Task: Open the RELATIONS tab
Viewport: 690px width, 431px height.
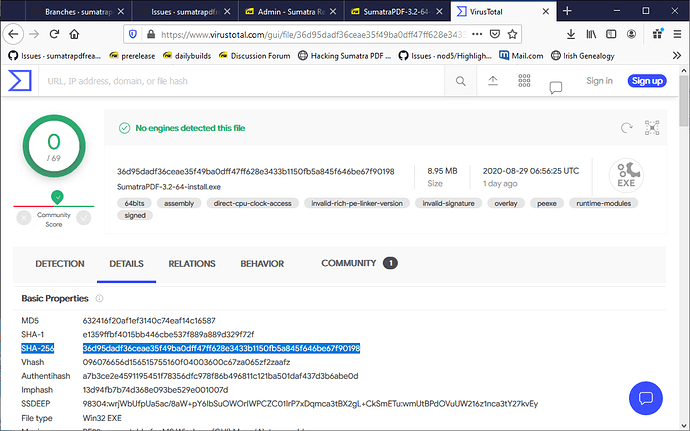Action: click(192, 264)
